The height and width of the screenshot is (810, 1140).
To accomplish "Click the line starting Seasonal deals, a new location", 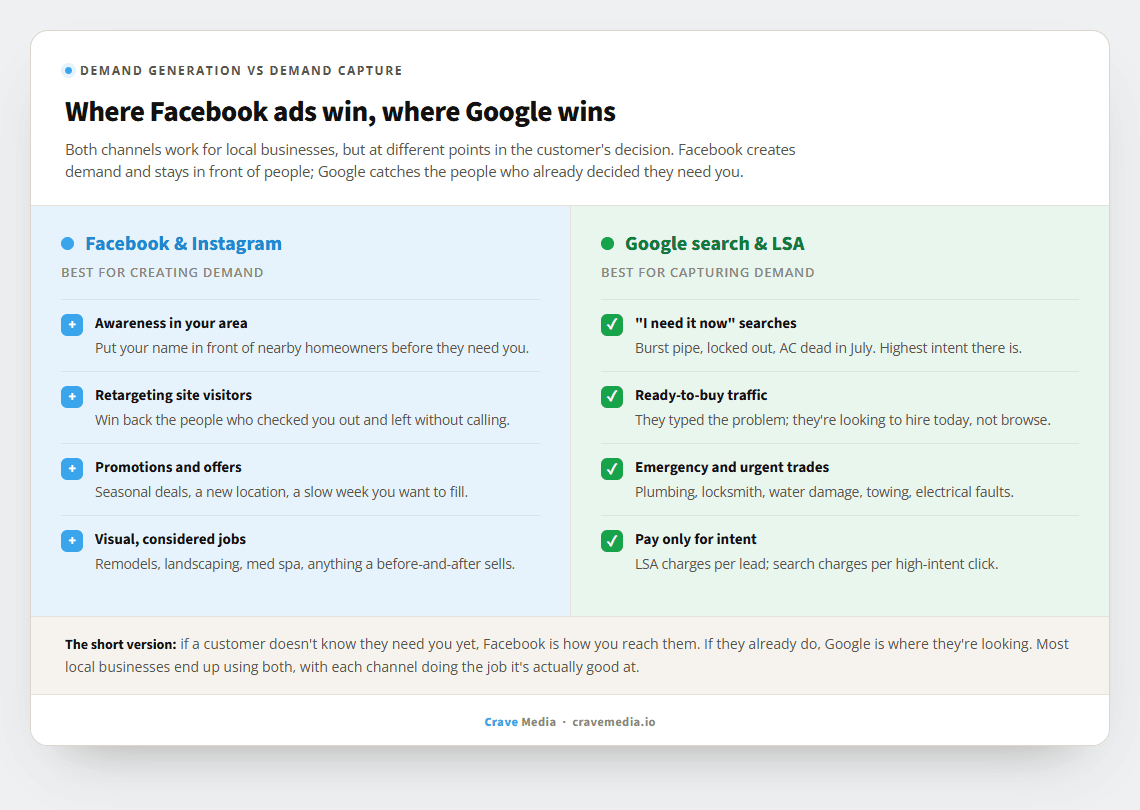I will tap(281, 492).
